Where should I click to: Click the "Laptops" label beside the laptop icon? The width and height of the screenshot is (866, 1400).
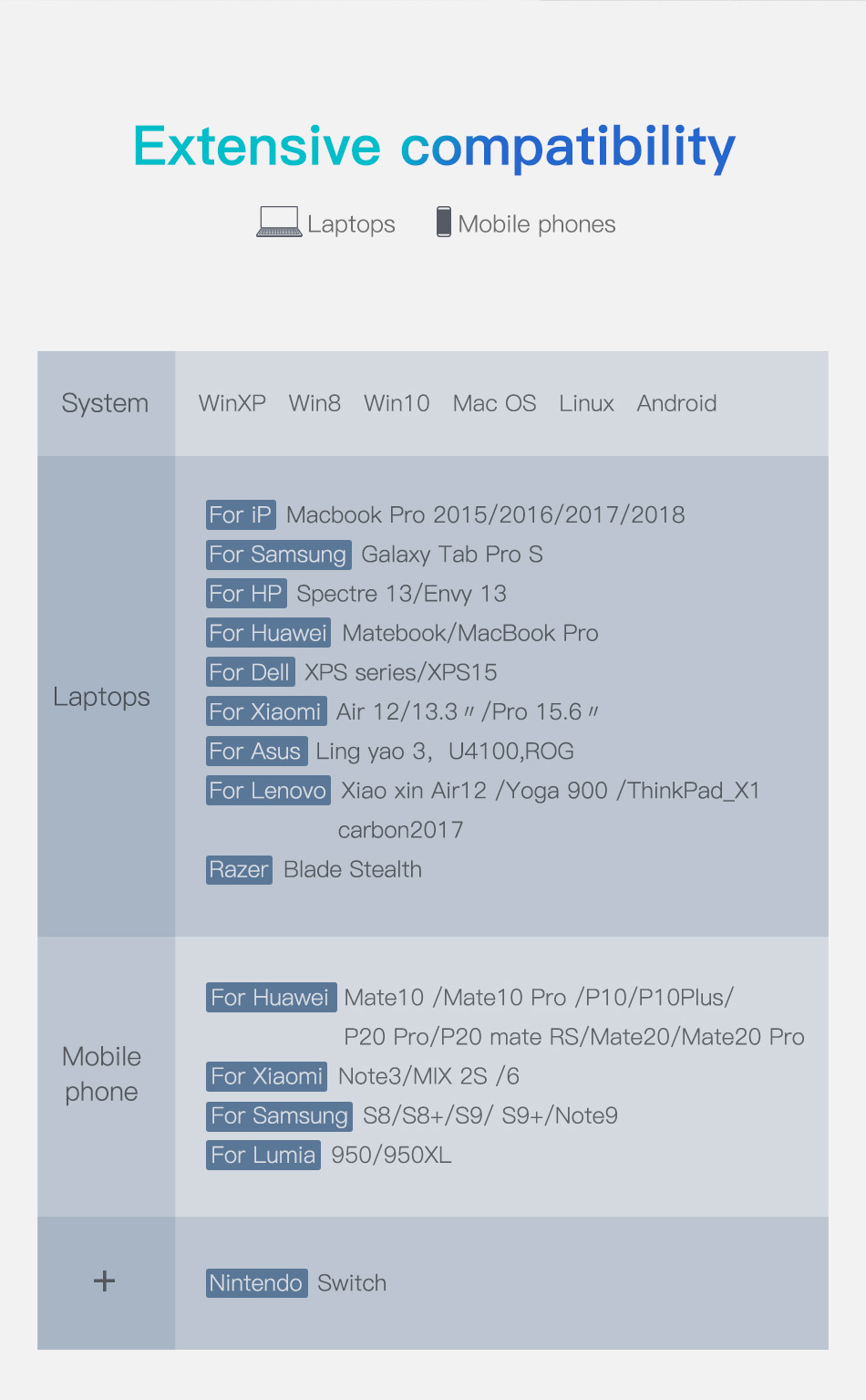(351, 224)
